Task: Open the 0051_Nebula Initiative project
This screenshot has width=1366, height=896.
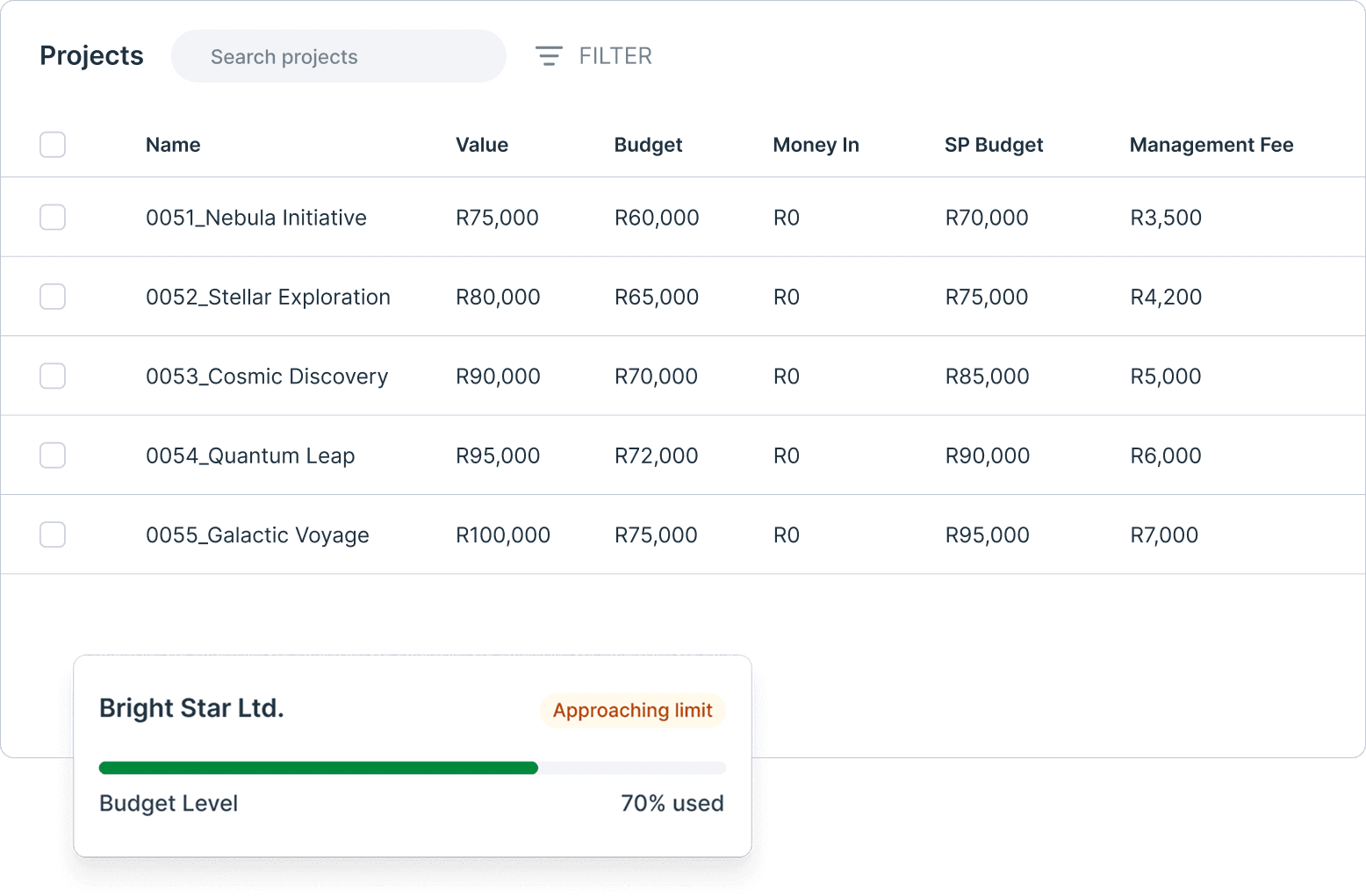Action: click(255, 217)
